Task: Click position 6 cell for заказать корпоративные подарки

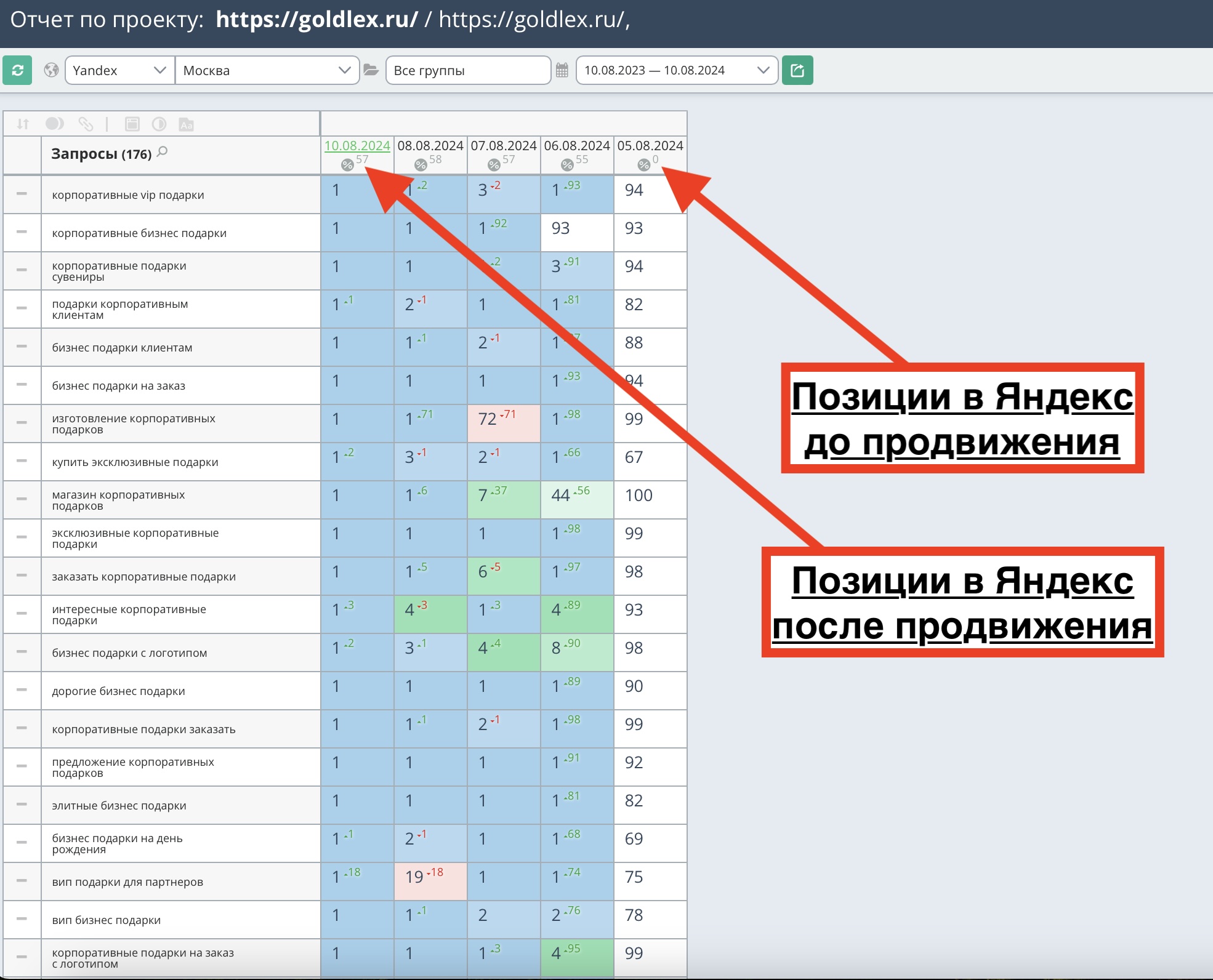Action: (504, 576)
